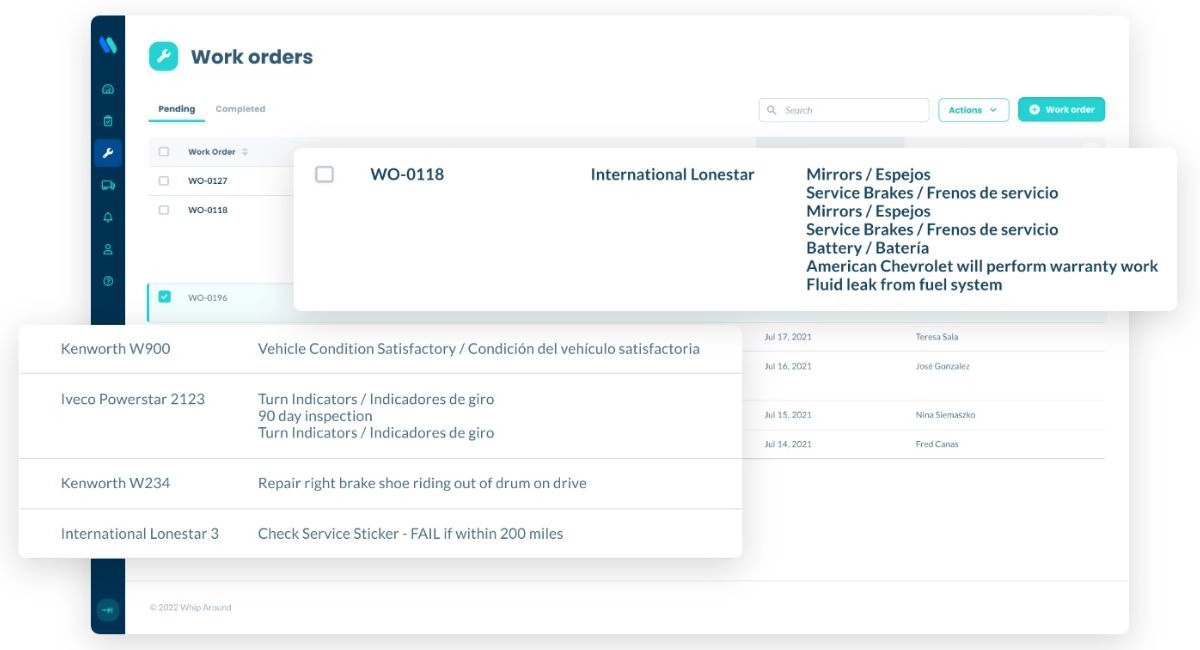Click the add Work order button
The width and height of the screenshot is (1200, 650).
click(x=1061, y=110)
